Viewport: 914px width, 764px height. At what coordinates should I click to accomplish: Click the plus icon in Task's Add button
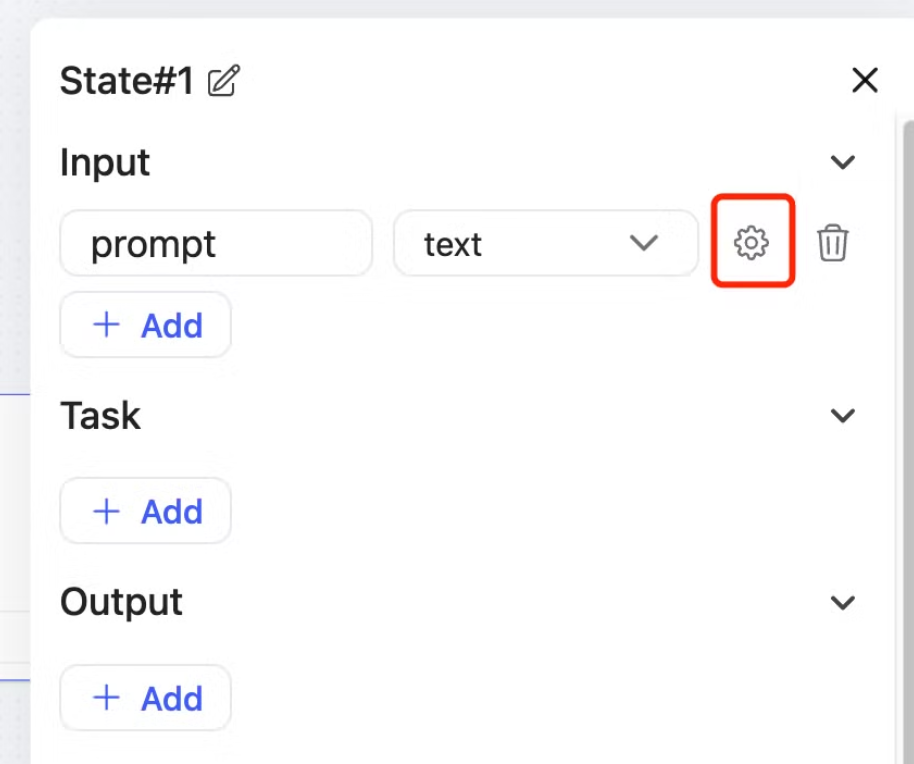point(106,511)
